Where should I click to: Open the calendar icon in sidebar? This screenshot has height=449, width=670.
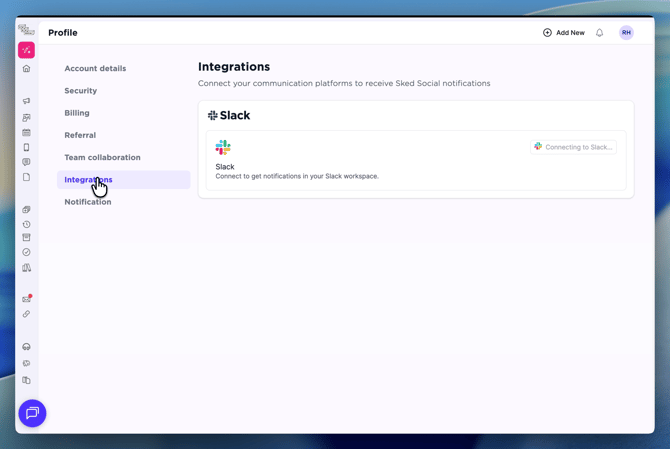click(27, 132)
